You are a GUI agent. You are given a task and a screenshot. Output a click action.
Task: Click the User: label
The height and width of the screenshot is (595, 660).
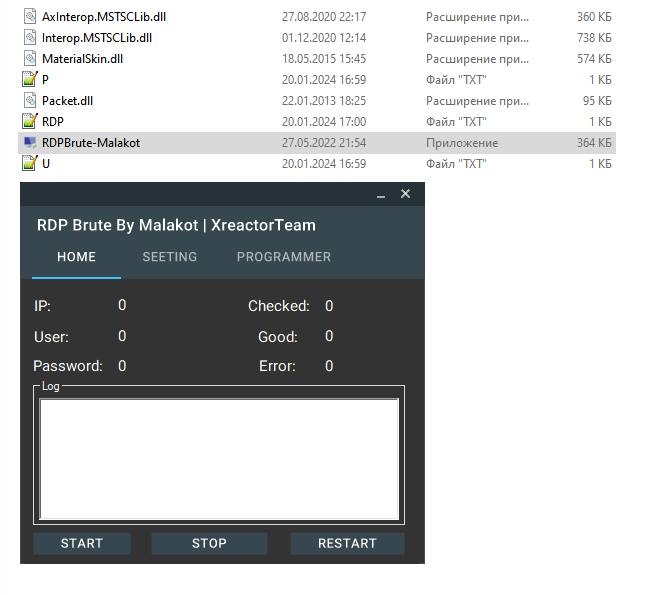(x=51, y=337)
